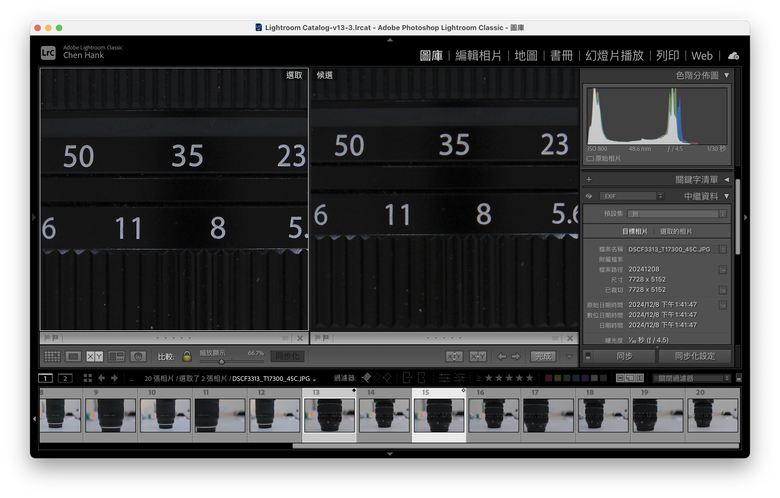The height and width of the screenshot is (498, 780).
Task: Close the 選取 pane with X
Action: pos(300,338)
